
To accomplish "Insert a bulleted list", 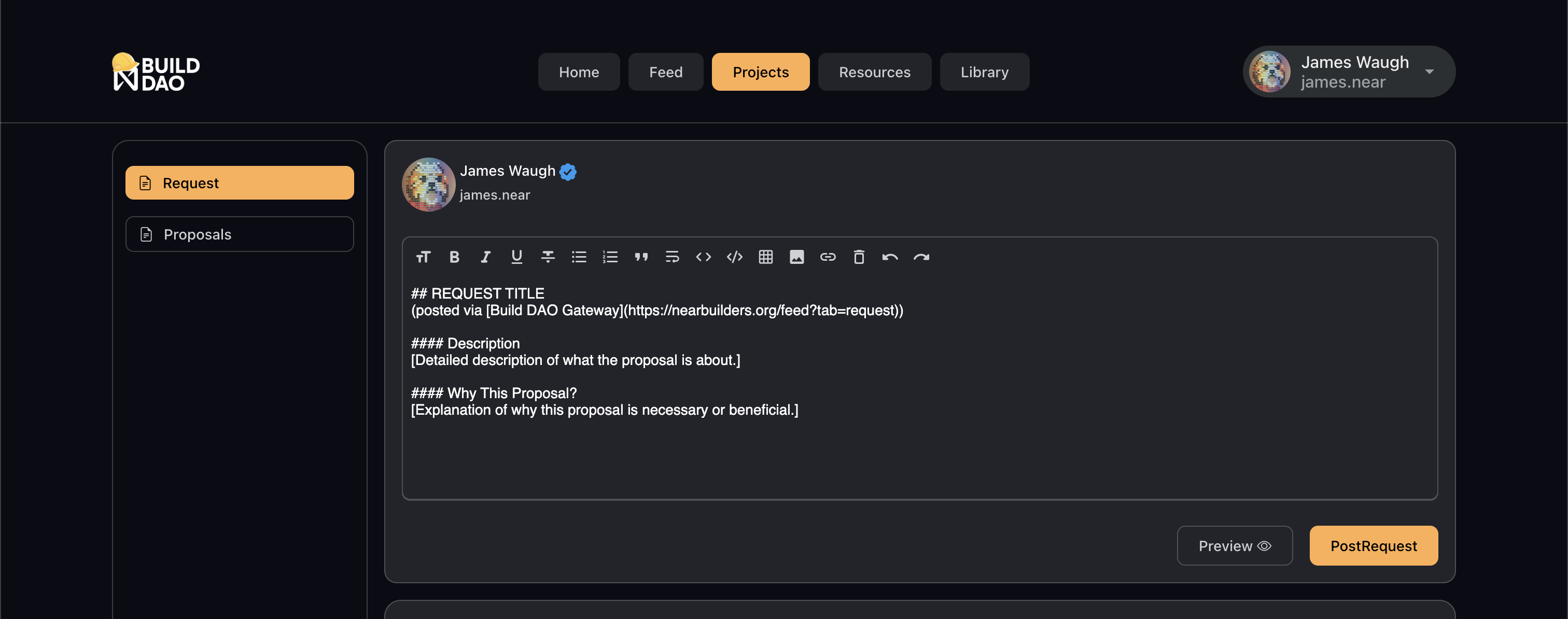I will click(x=579, y=257).
